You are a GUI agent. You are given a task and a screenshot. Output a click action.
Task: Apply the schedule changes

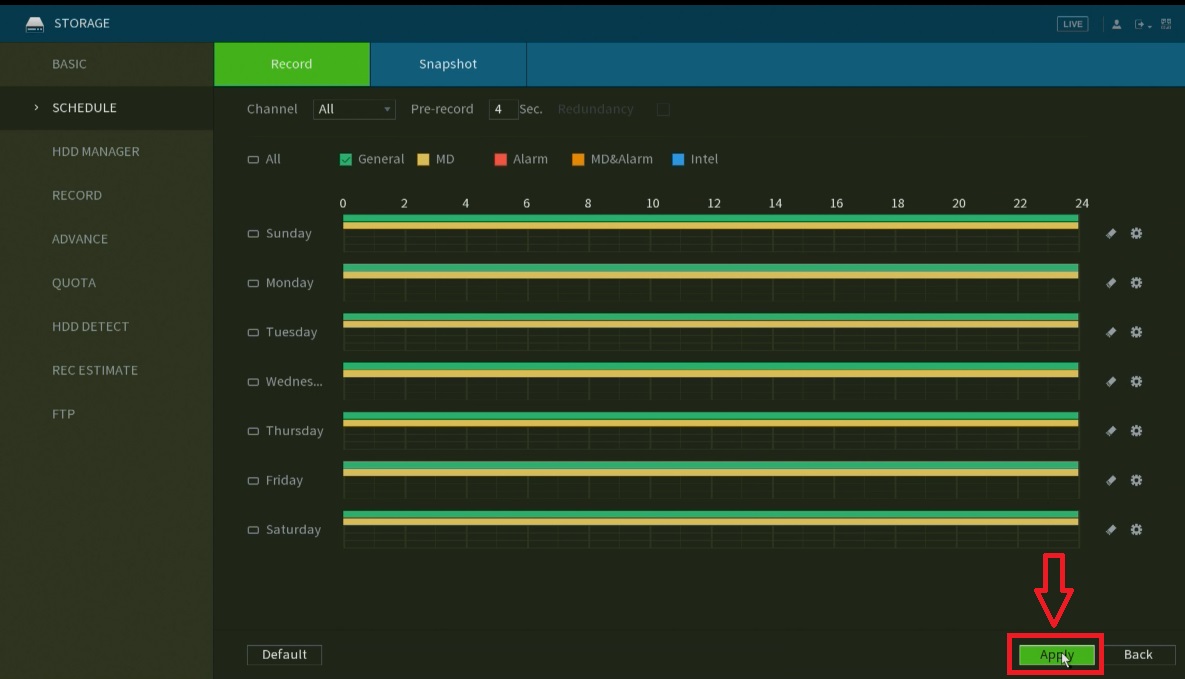(x=1055, y=654)
